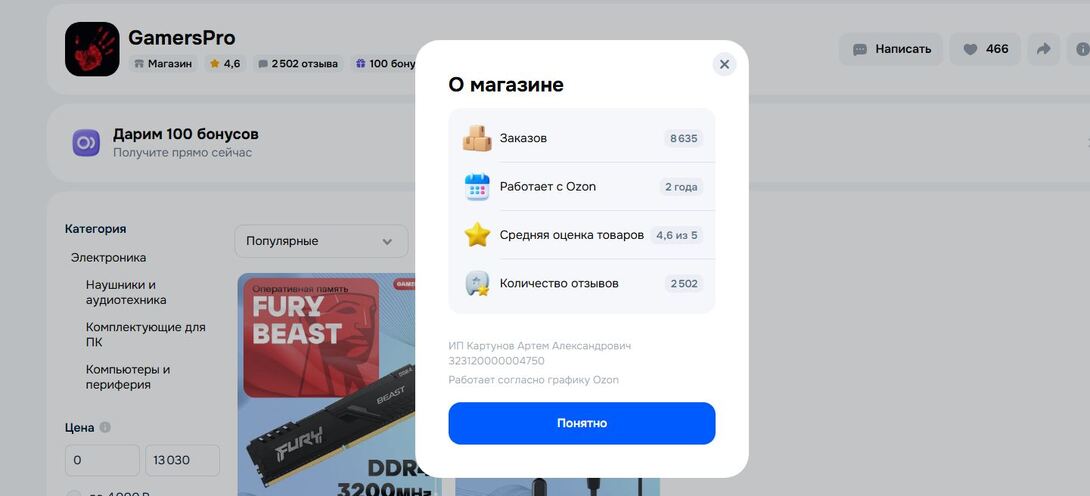Select Наушники и аудиотехника category
The height and width of the screenshot is (496, 1090).
126,292
